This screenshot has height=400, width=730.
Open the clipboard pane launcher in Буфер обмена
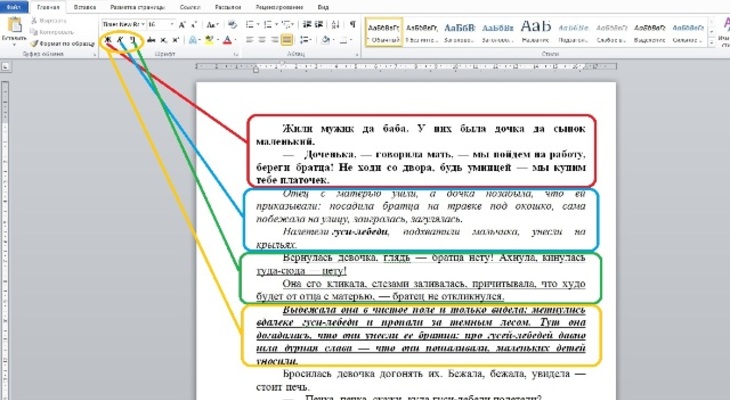(95, 55)
